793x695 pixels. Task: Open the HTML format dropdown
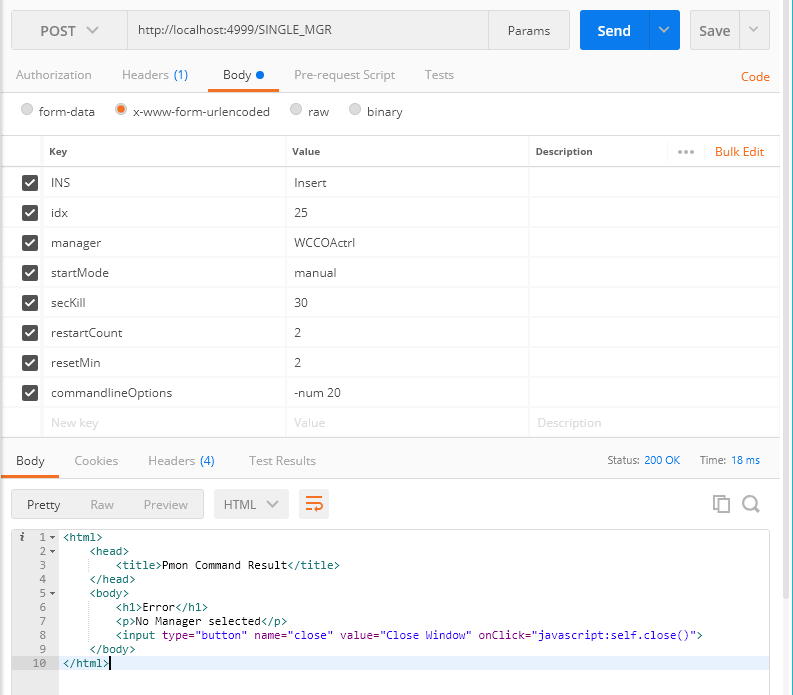coord(251,504)
